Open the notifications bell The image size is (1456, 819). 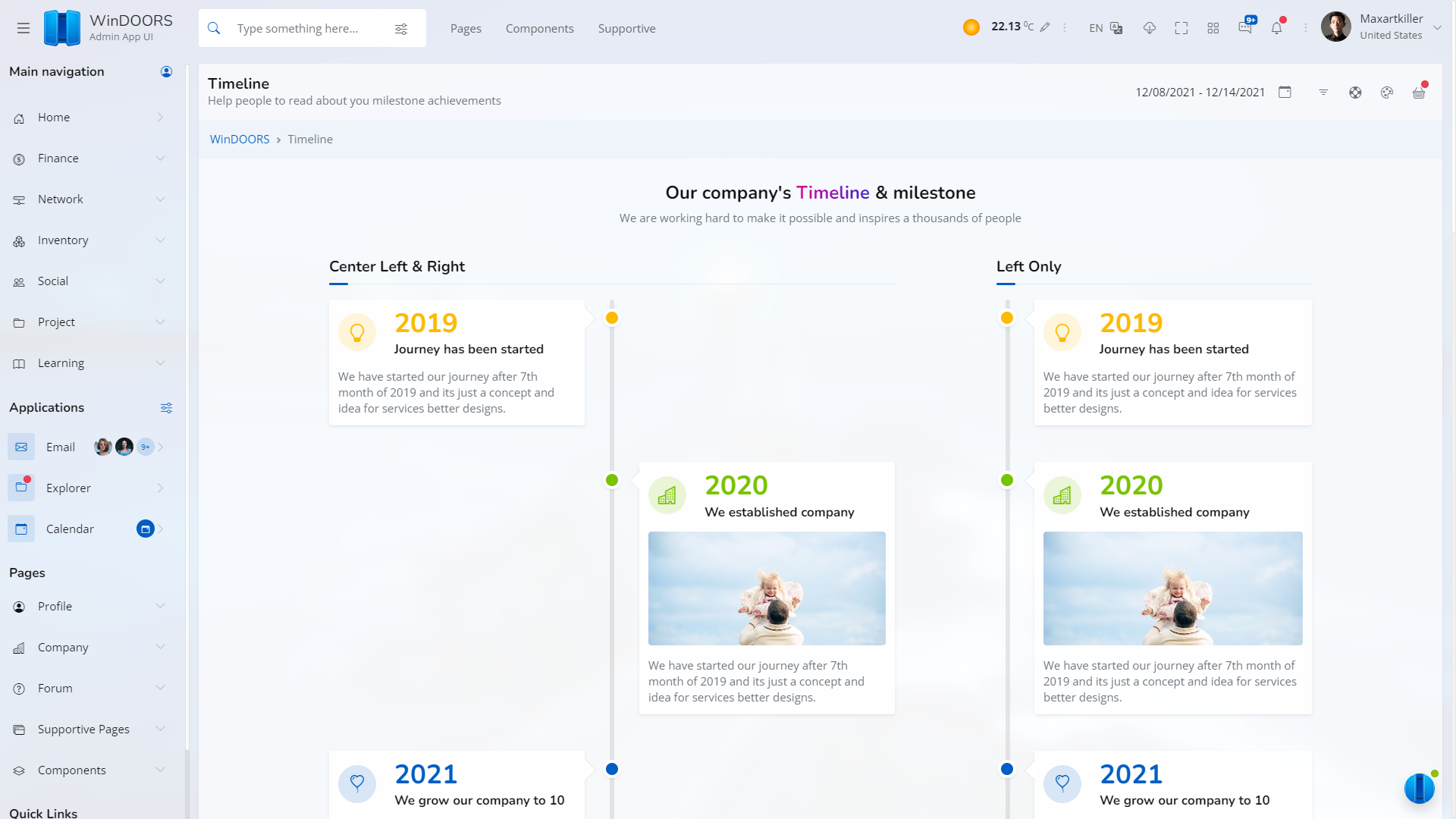tap(1277, 28)
